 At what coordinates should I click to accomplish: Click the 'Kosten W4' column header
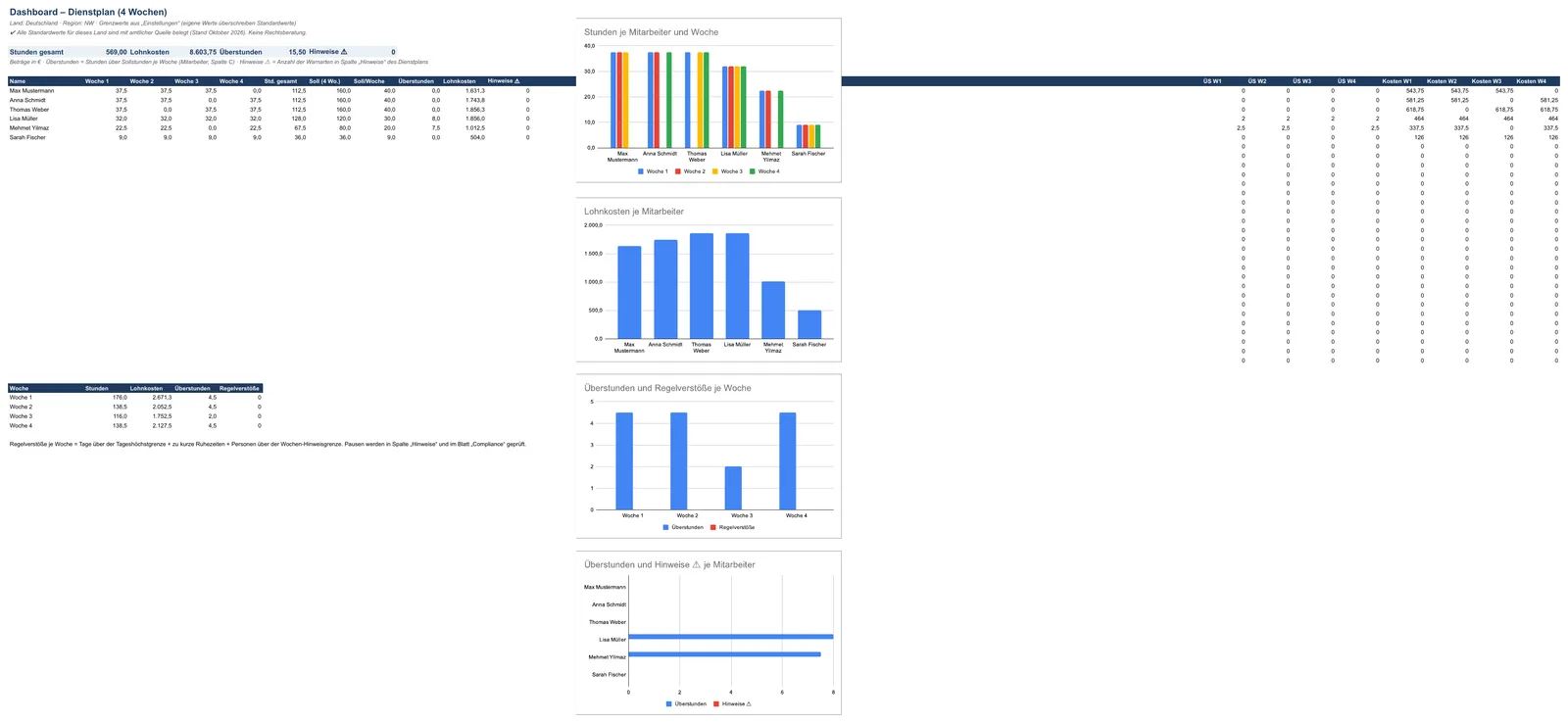pos(1531,81)
